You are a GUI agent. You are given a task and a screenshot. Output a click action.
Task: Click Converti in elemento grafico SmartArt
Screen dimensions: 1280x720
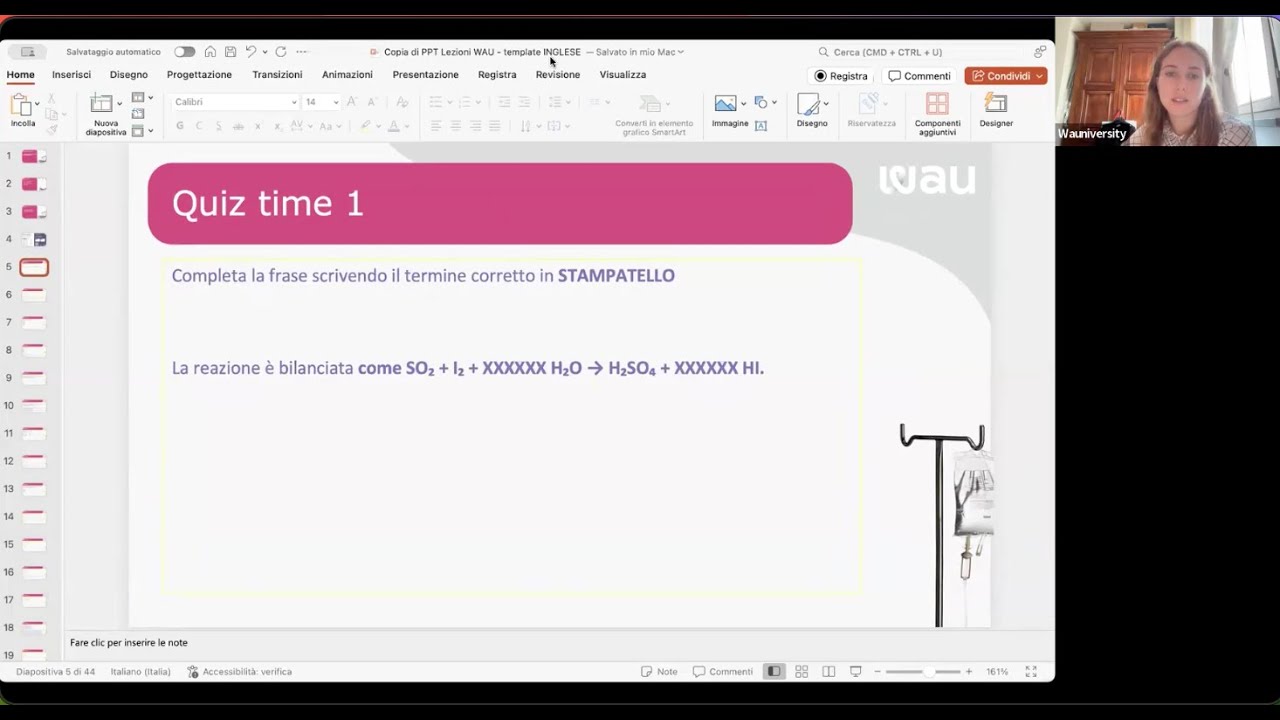[654, 115]
